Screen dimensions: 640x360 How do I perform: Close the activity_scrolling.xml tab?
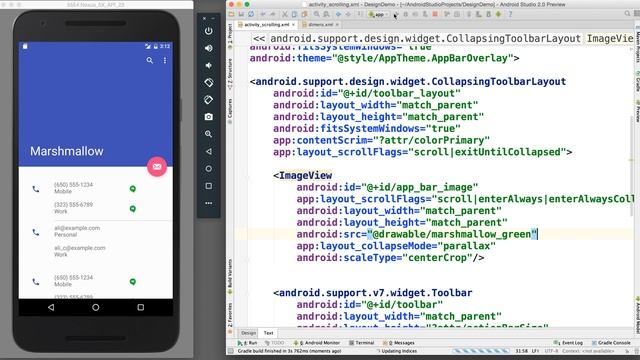293,24
